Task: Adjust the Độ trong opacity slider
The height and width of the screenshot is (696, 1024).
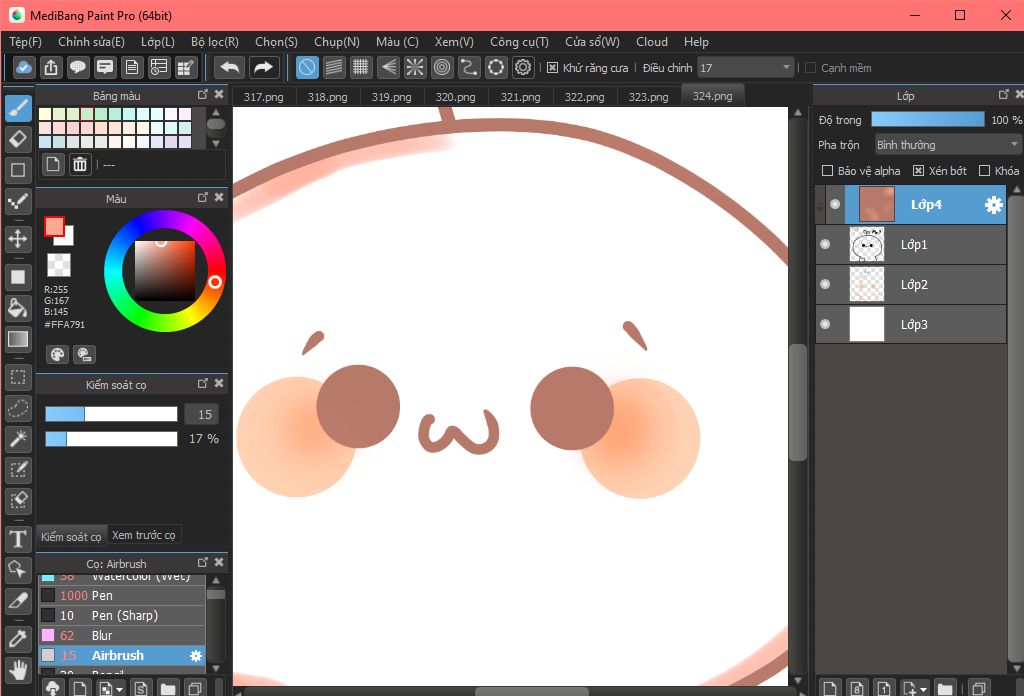Action: (x=928, y=119)
